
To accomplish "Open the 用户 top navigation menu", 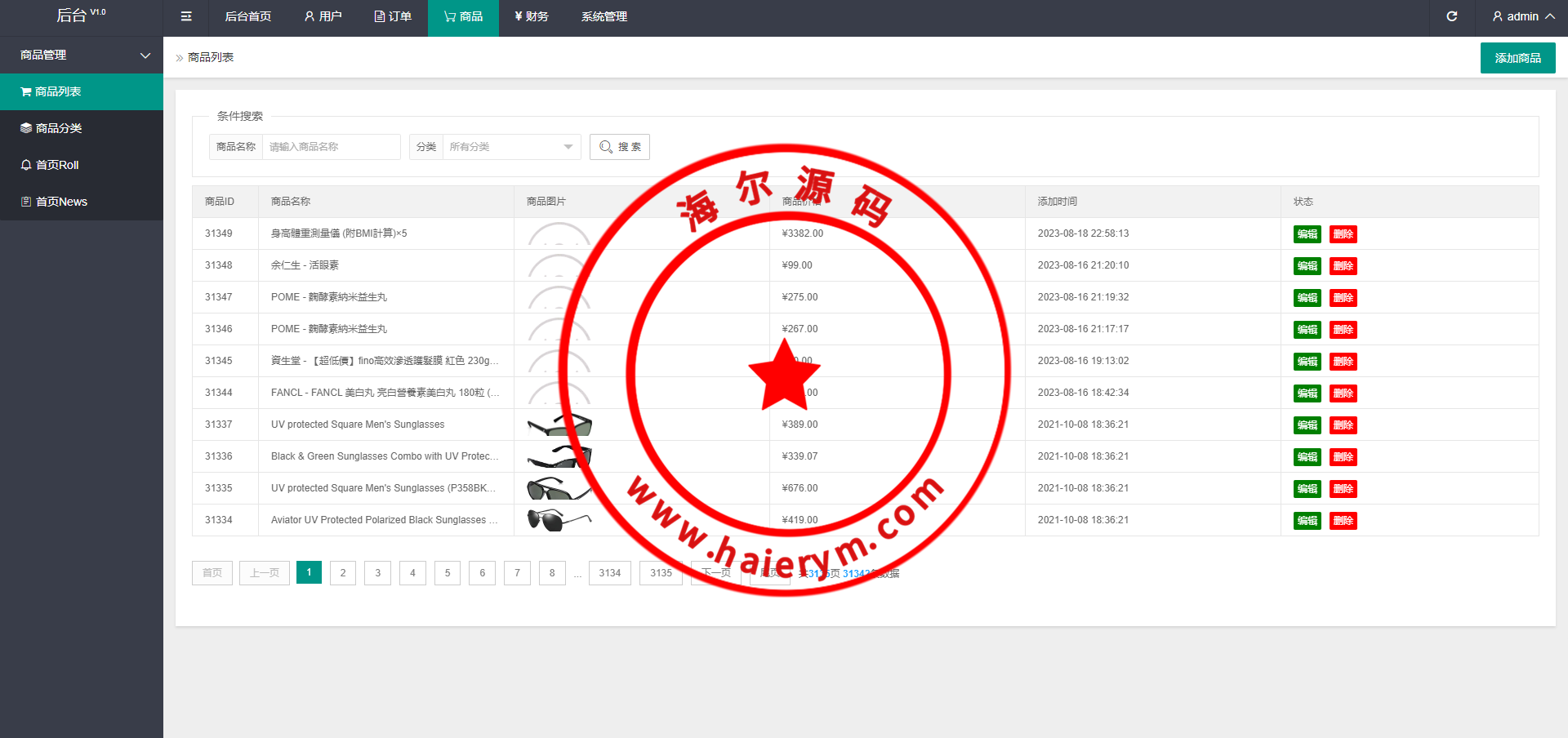I will [323, 16].
